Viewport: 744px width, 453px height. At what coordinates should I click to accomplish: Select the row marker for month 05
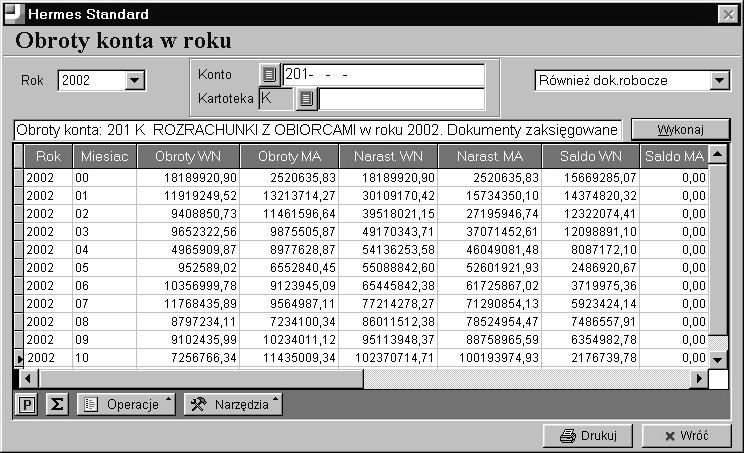pos(19,268)
